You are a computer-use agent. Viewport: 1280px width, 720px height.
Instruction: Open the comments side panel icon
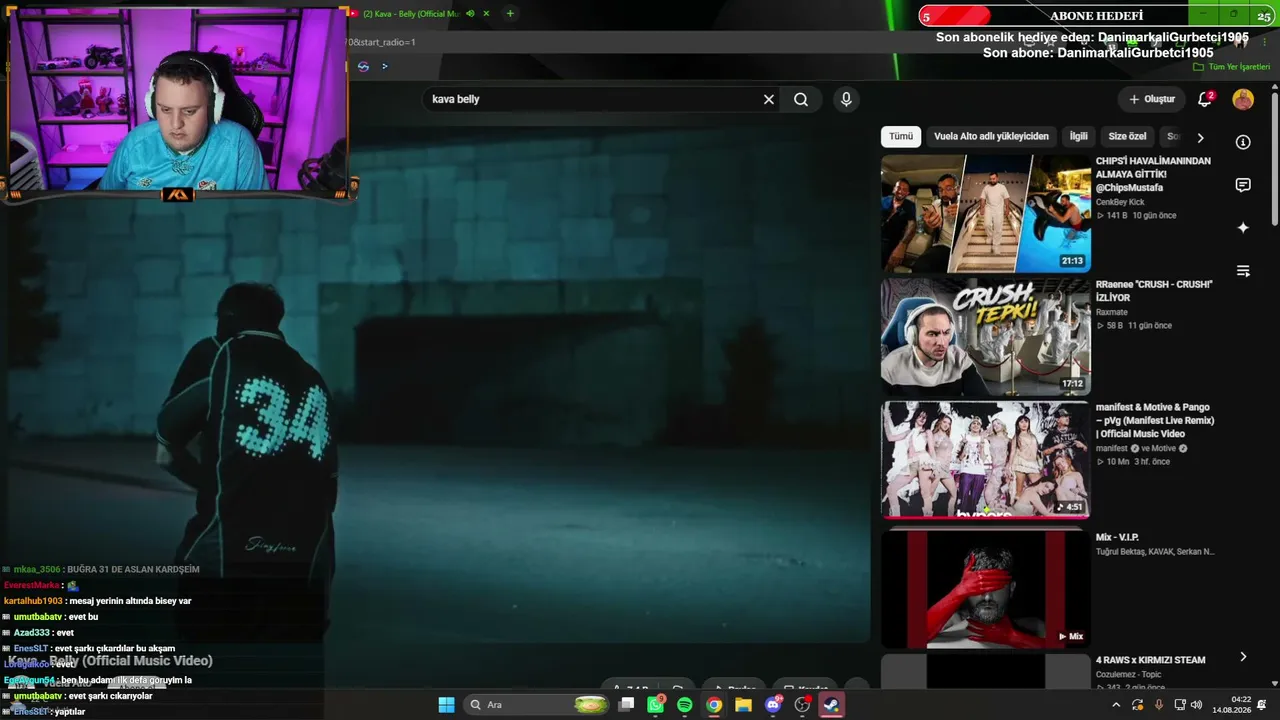1243,185
